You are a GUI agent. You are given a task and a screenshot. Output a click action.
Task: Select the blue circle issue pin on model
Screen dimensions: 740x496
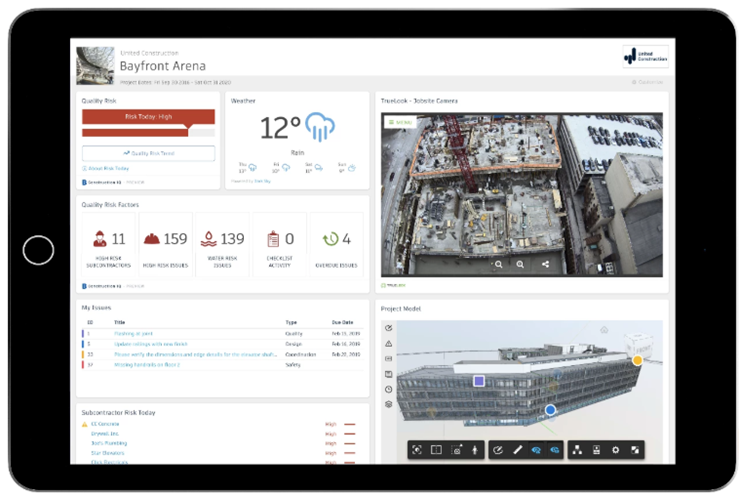coord(550,410)
